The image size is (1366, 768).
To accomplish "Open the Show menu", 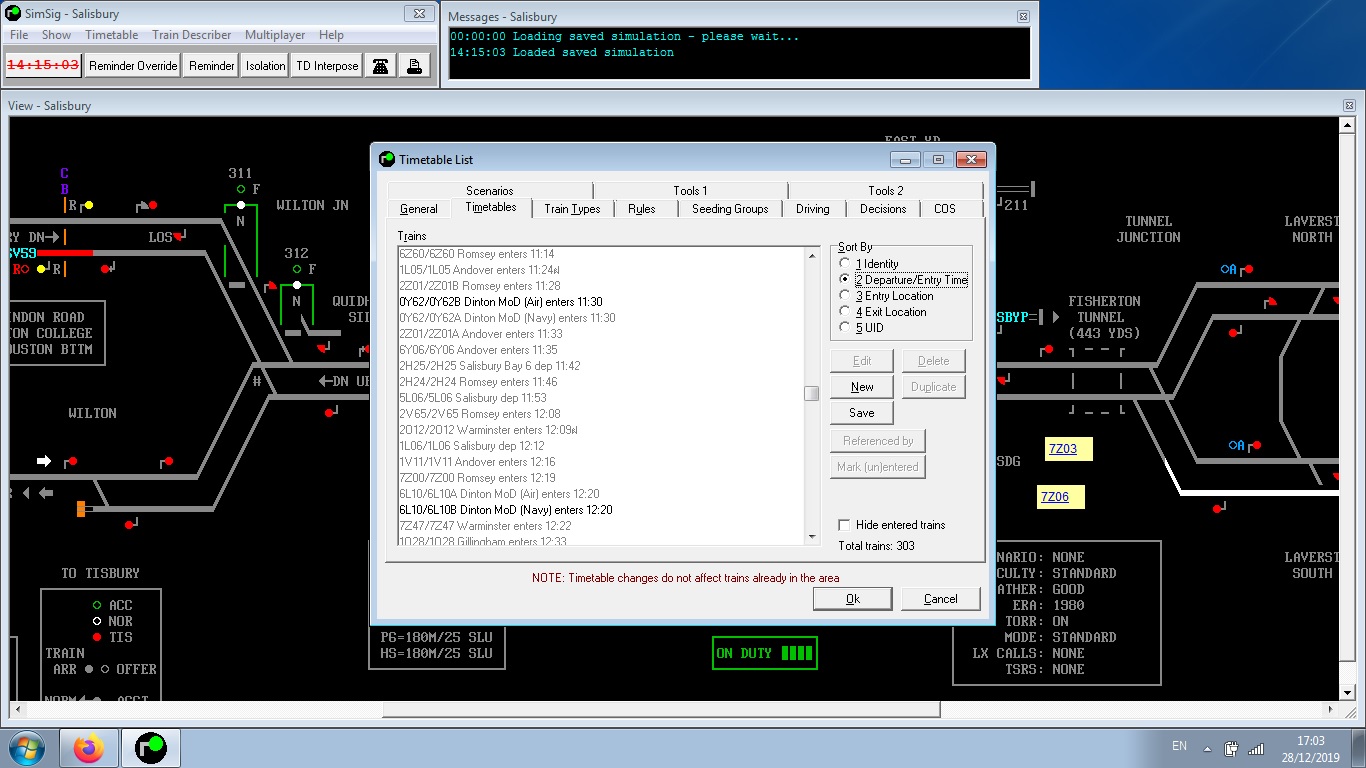I will 56,35.
